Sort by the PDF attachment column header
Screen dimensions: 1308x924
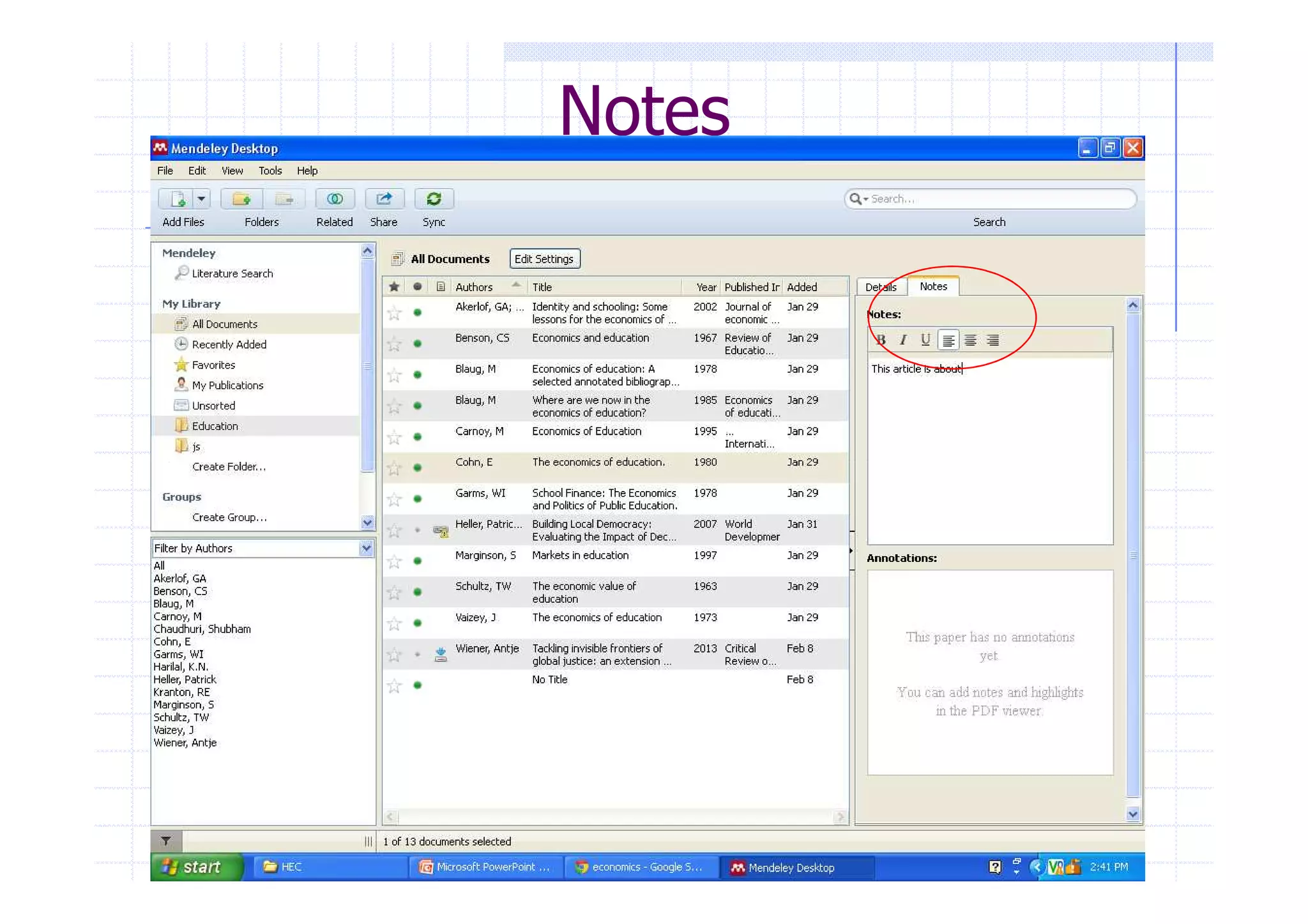440,287
